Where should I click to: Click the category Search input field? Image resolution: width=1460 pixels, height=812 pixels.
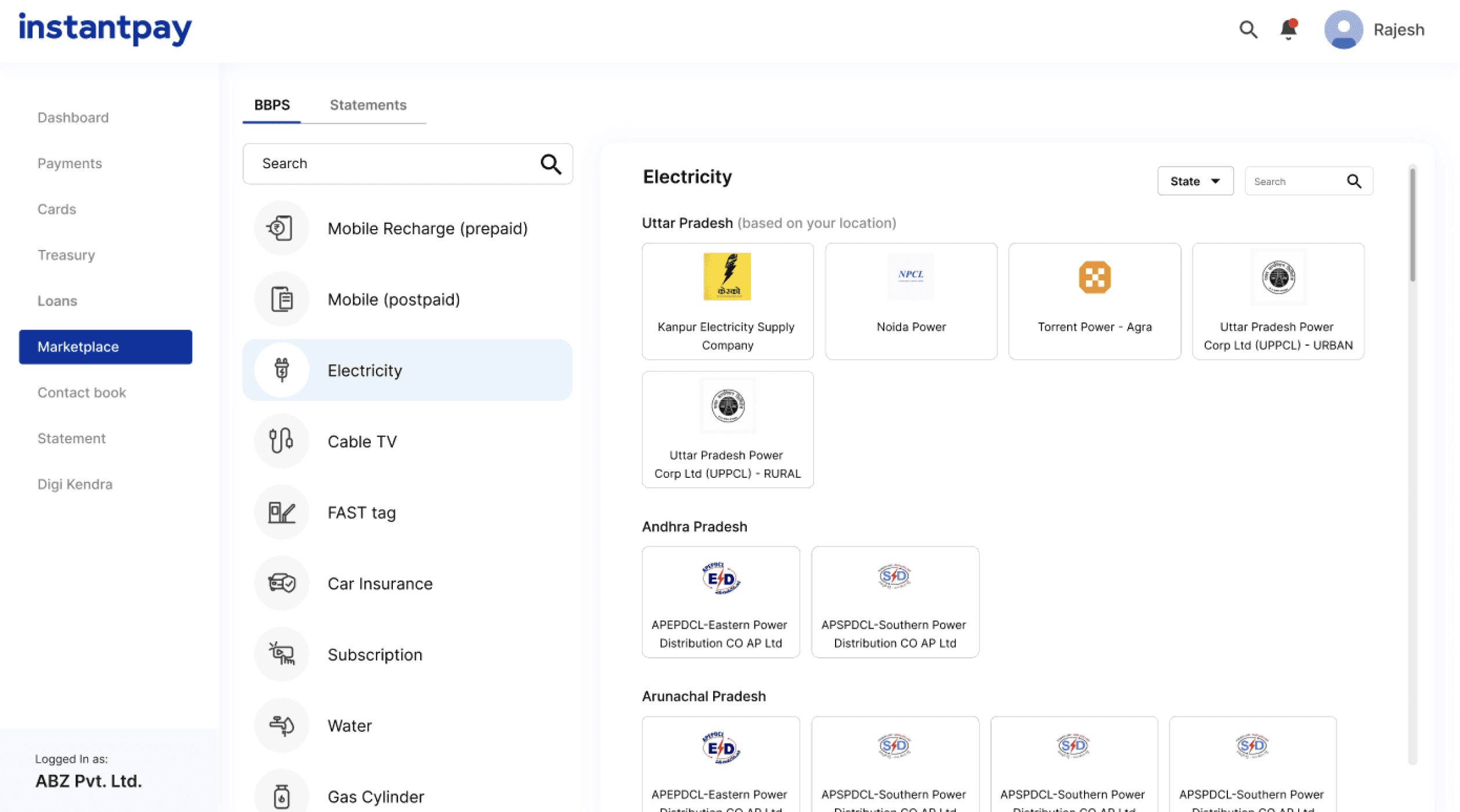tap(395, 164)
